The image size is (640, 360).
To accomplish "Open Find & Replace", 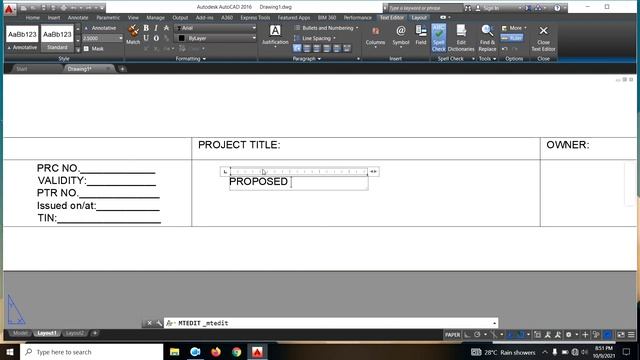I will click(x=487, y=38).
